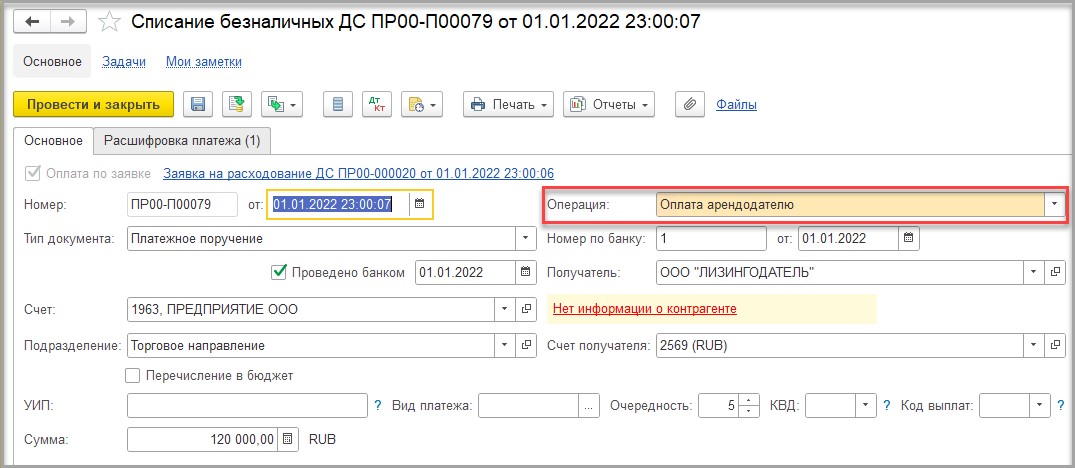Click the save document floppy disk icon
The height and width of the screenshot is (468, 1075).
click(198, 105)
